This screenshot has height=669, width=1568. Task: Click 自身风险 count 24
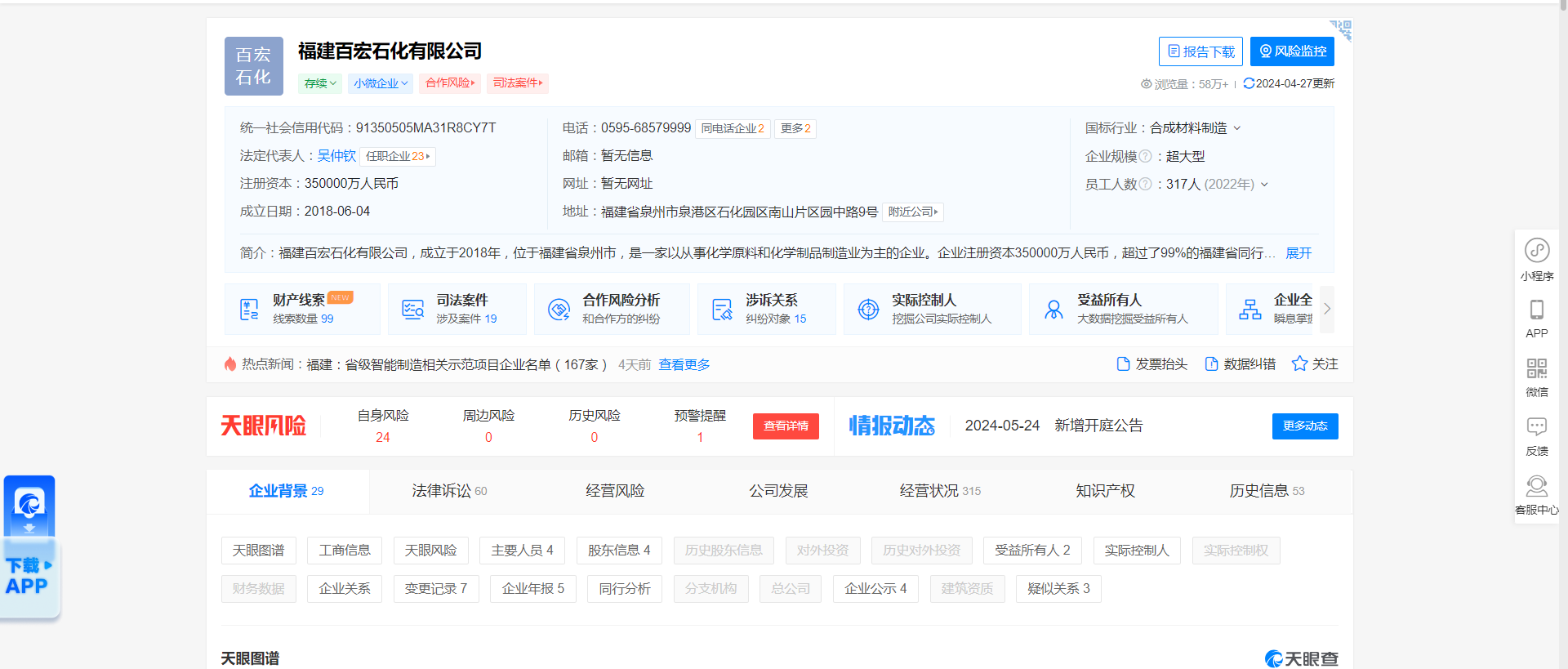click(x=383, y=438)
